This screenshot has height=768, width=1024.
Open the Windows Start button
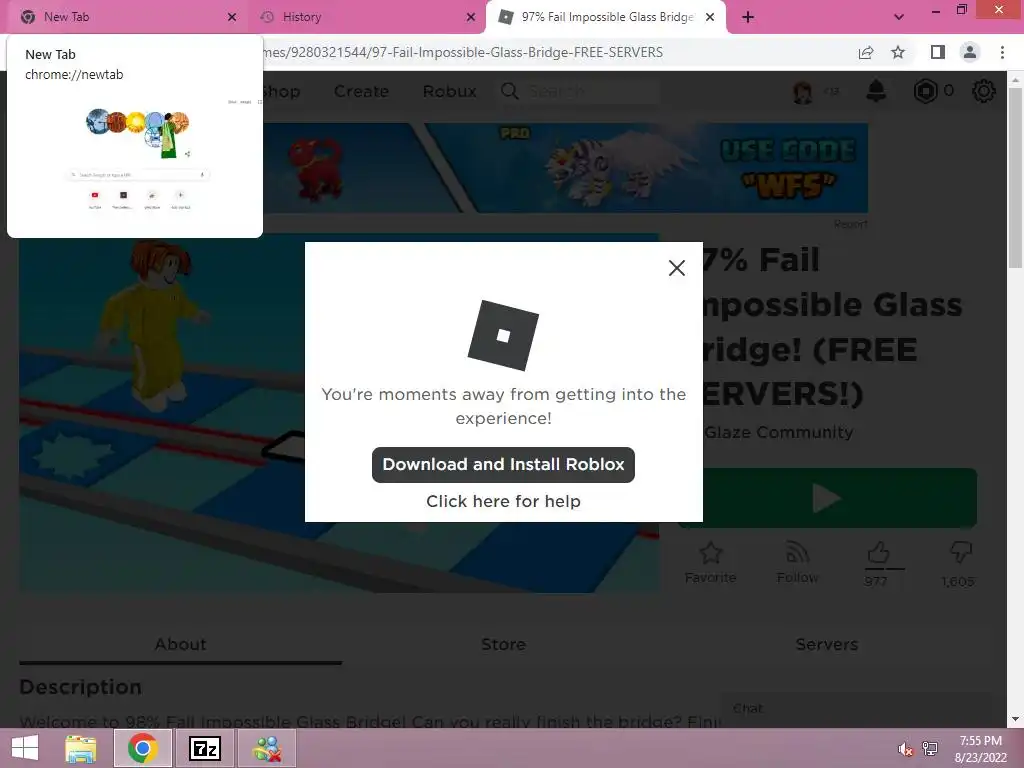pyautogui.click(x=25, y=748)
